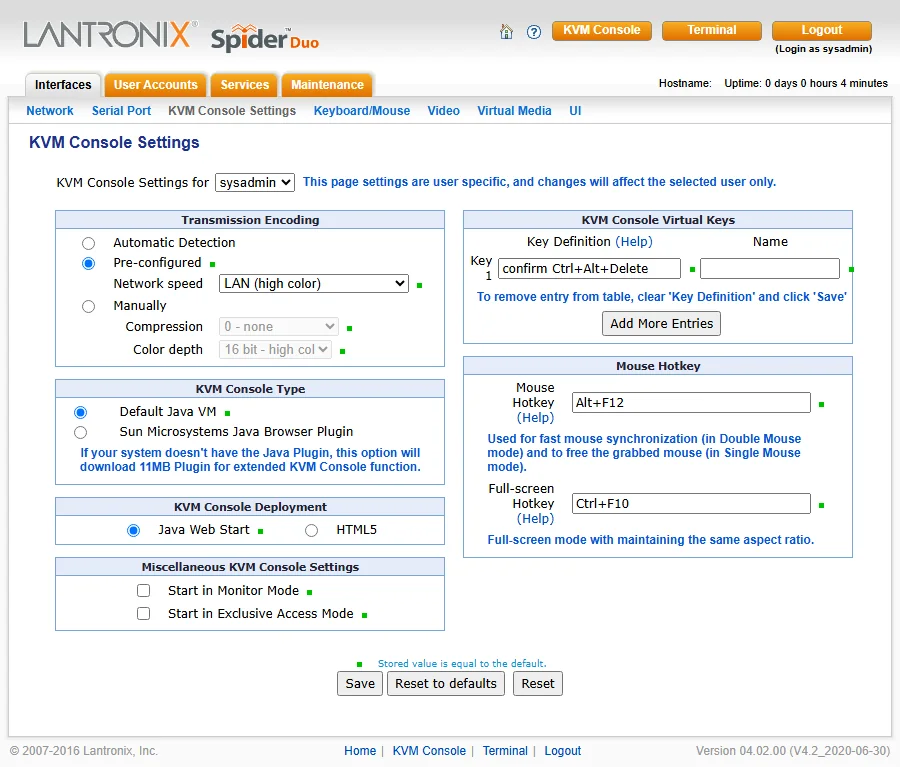Click the Reset button
This screenshot has width=900, height=767.
coord(538,684)
